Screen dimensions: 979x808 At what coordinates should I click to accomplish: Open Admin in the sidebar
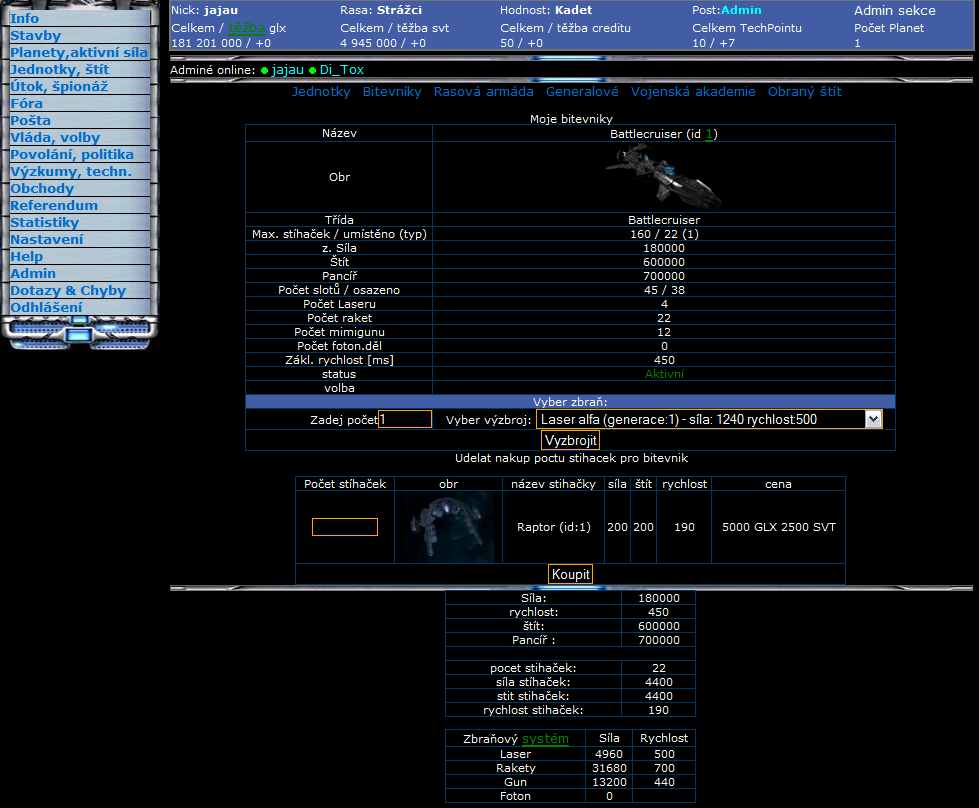point(32,273)
